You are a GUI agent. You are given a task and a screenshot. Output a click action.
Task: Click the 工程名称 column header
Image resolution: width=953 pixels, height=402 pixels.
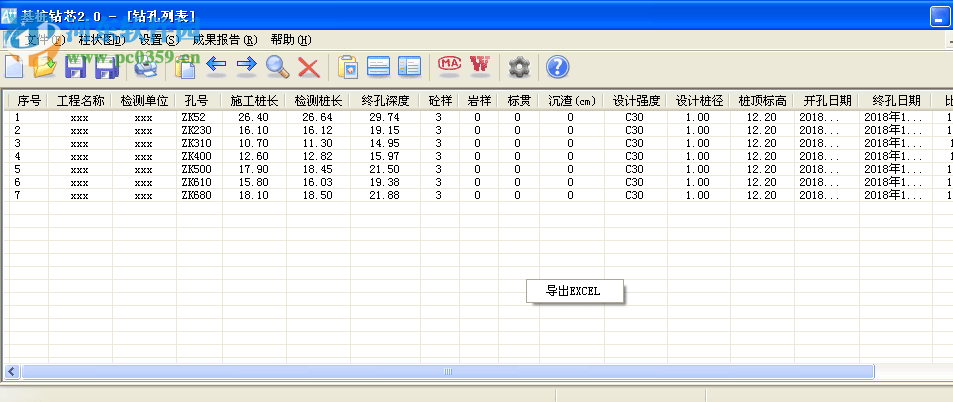click(80, 101)
